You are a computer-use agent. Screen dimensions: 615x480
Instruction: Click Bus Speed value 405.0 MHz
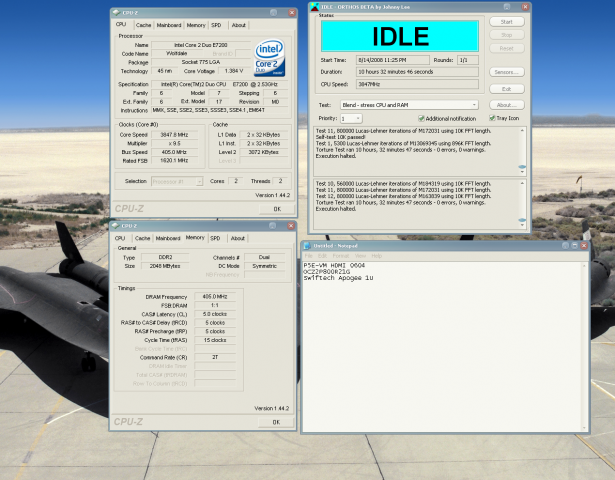[175, 152]
